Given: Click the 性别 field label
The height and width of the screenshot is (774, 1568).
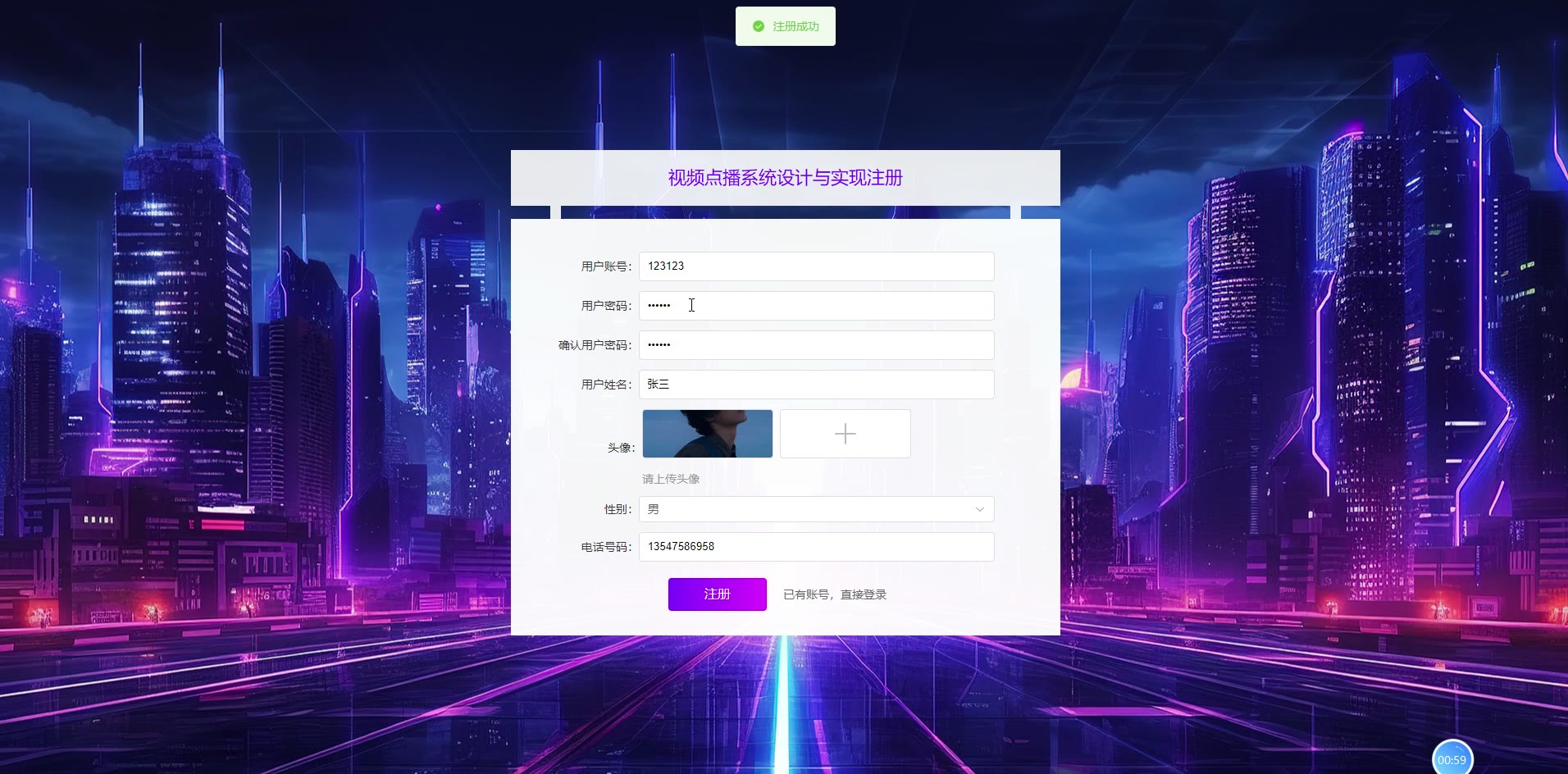Looking at the screenshot, I should pyautogui.click(x=618, y=509).
